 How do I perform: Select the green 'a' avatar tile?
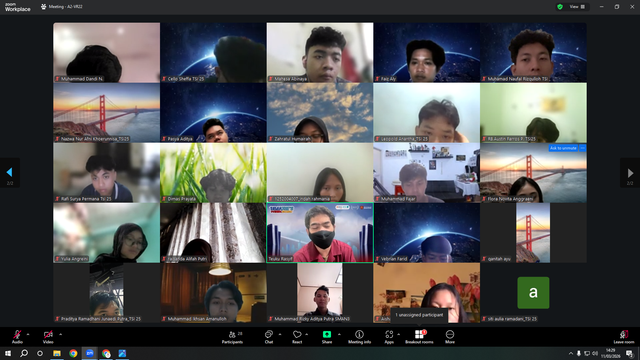[x=533, y=293]
